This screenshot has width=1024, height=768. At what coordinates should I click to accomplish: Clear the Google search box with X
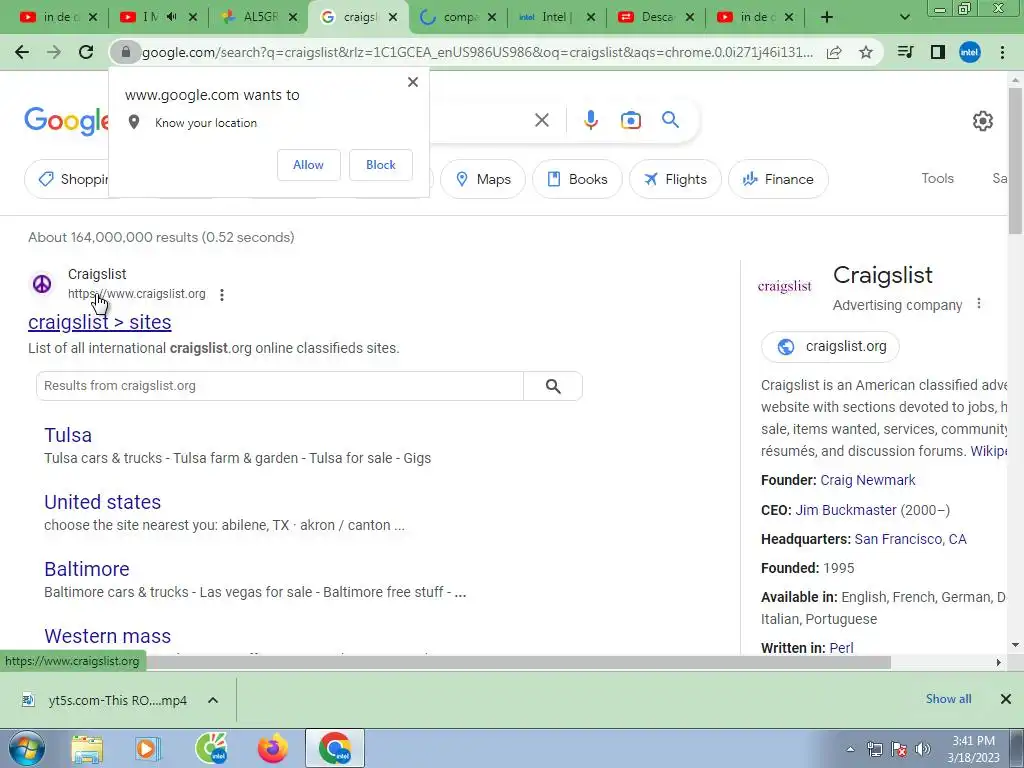point(541,120)
